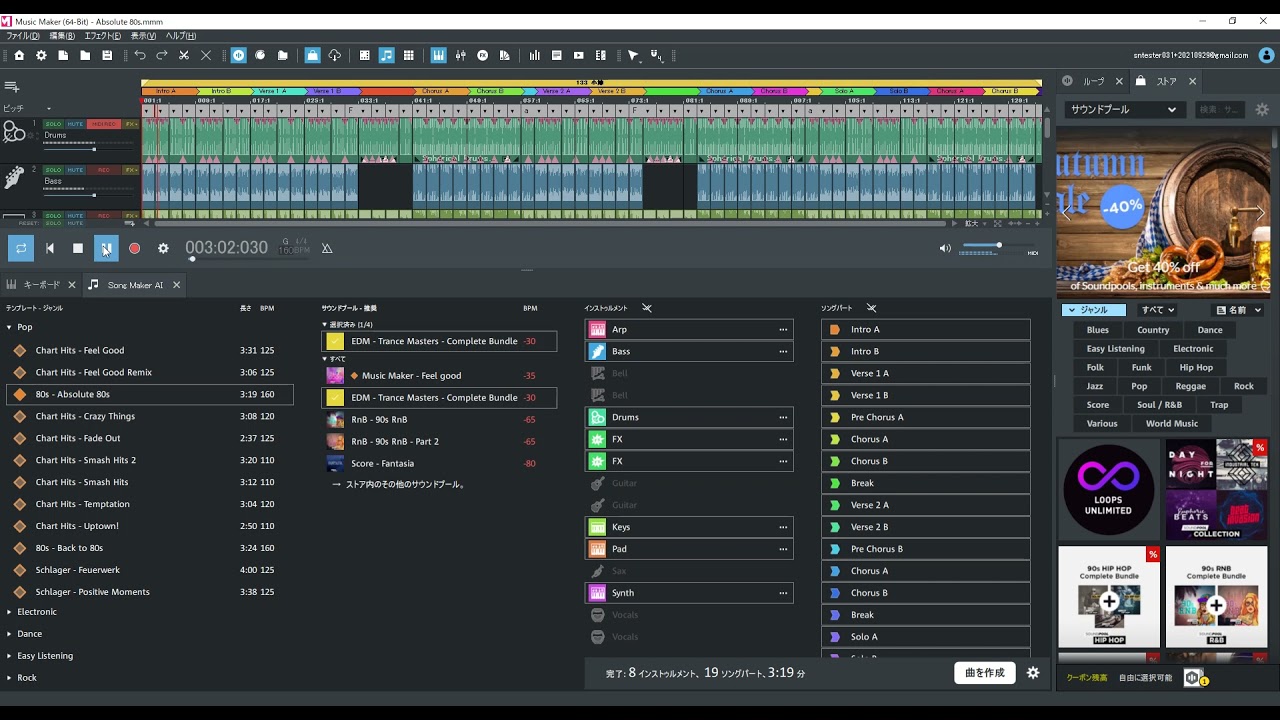Arm REC on Bass track
This screenshot has width=1280, height=720.
[x=104, y=170]
